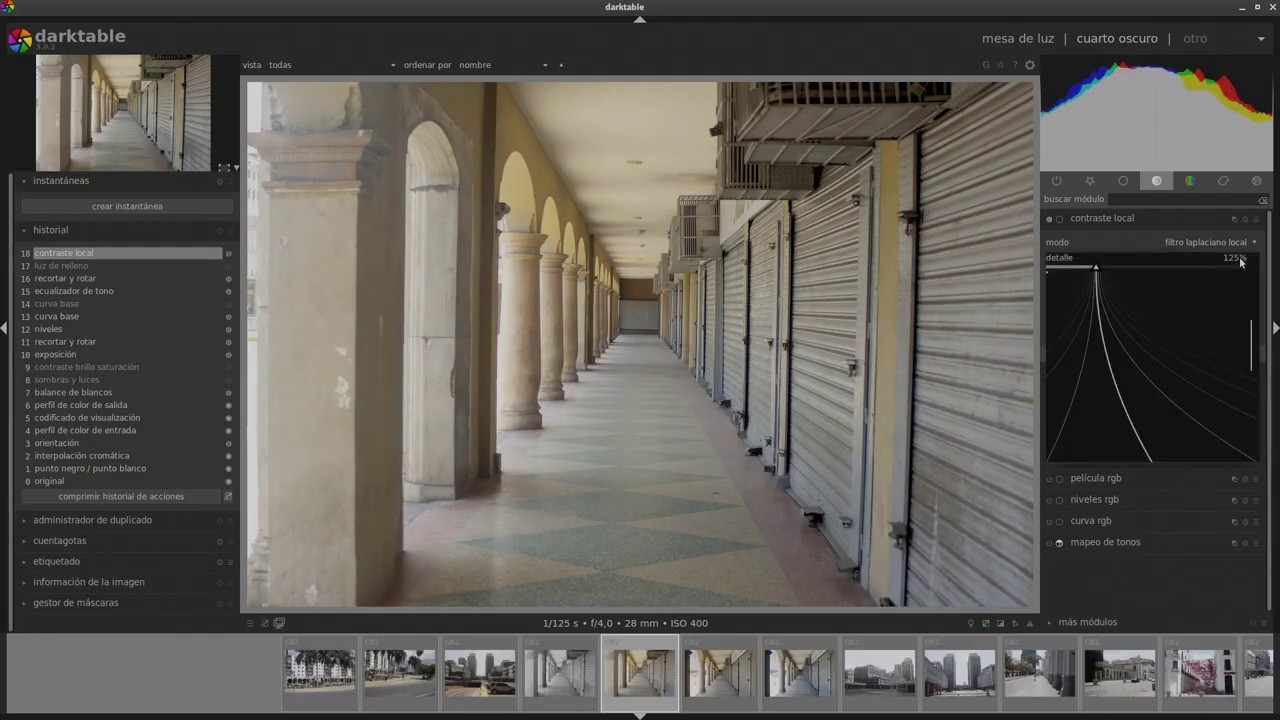The width and height of the screenshot is (1280, 720).
Task: Open quick presets menu icon below image
Action: coord(250,623)
